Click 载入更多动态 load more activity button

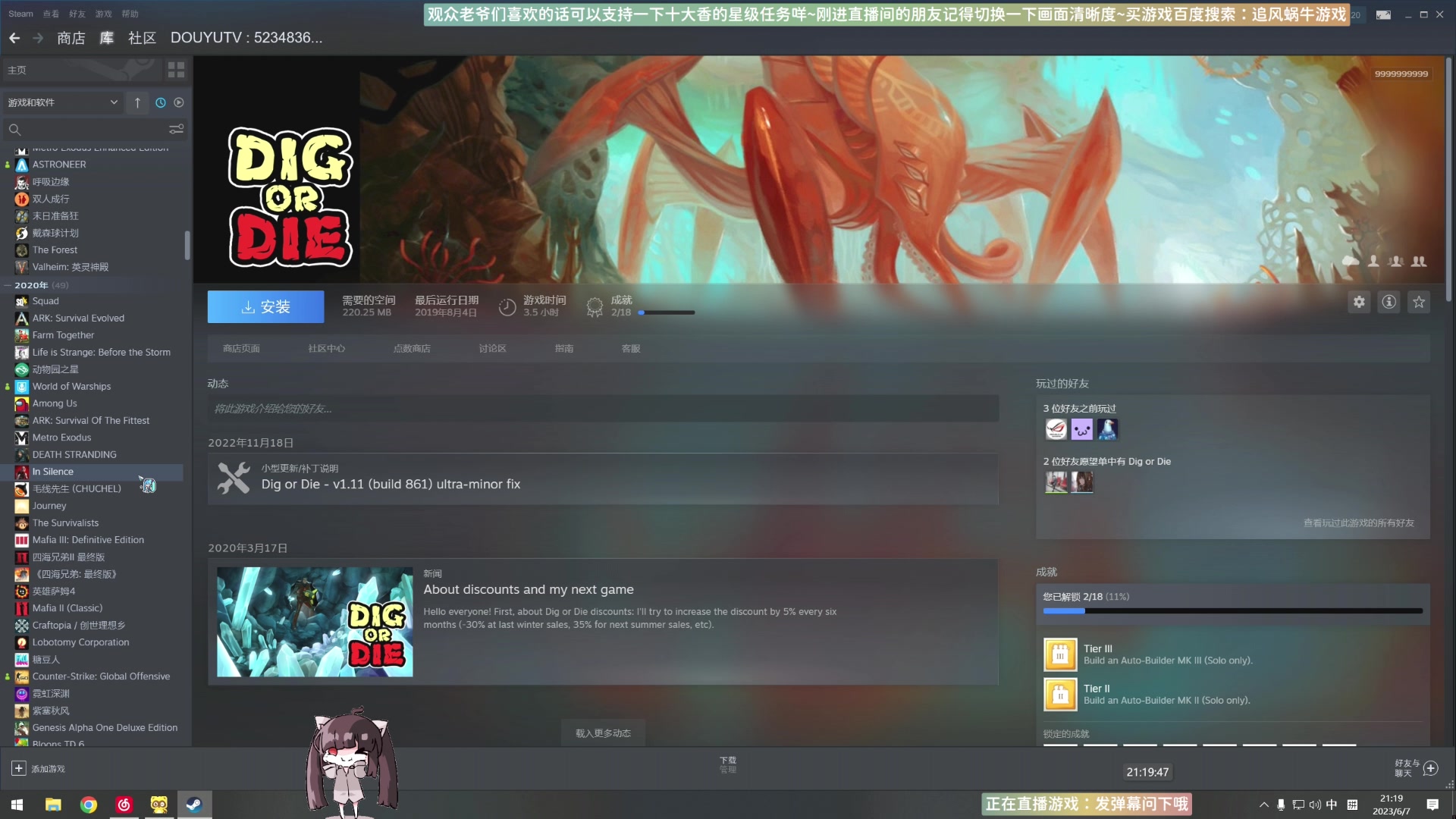point(603,733)
